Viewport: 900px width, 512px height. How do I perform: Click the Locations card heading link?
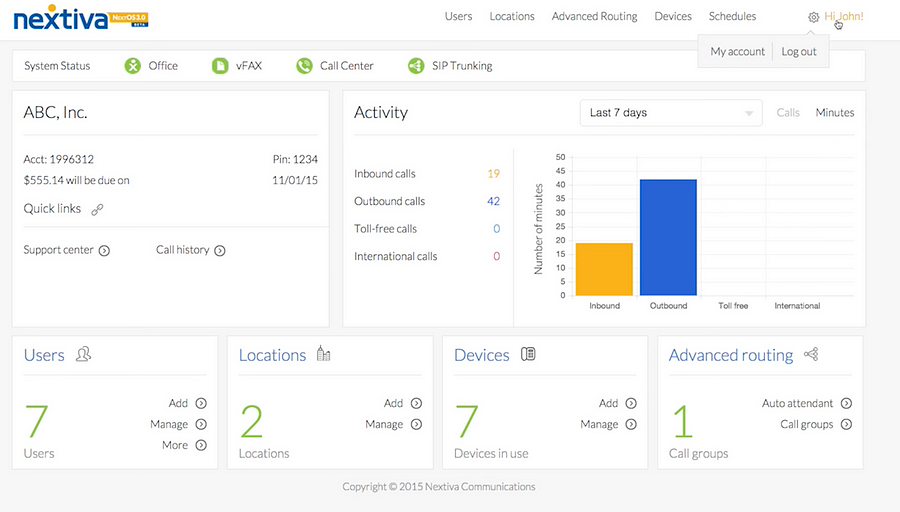coord(273,355)
